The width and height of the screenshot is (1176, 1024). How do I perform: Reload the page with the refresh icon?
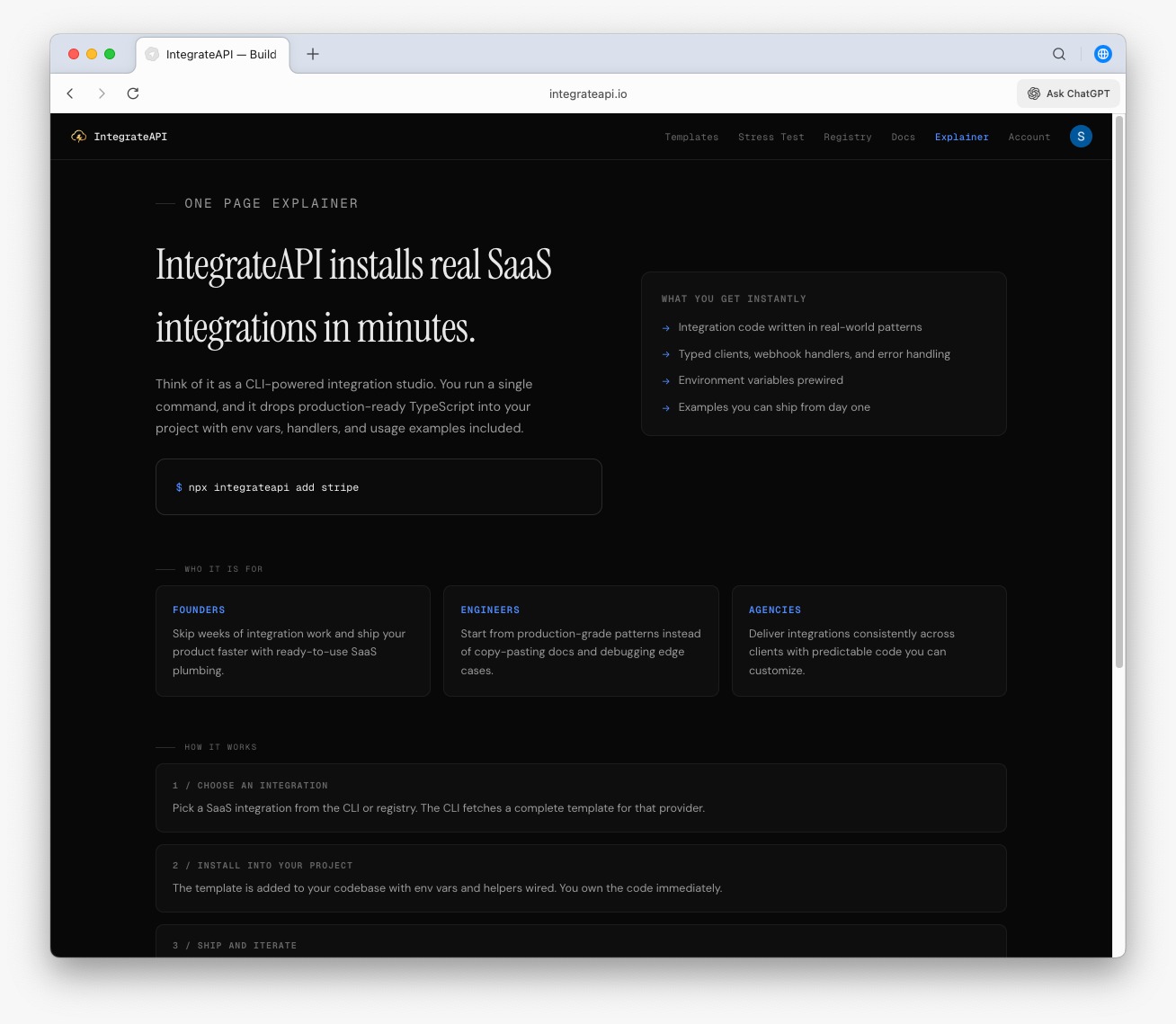click(133, 93)
